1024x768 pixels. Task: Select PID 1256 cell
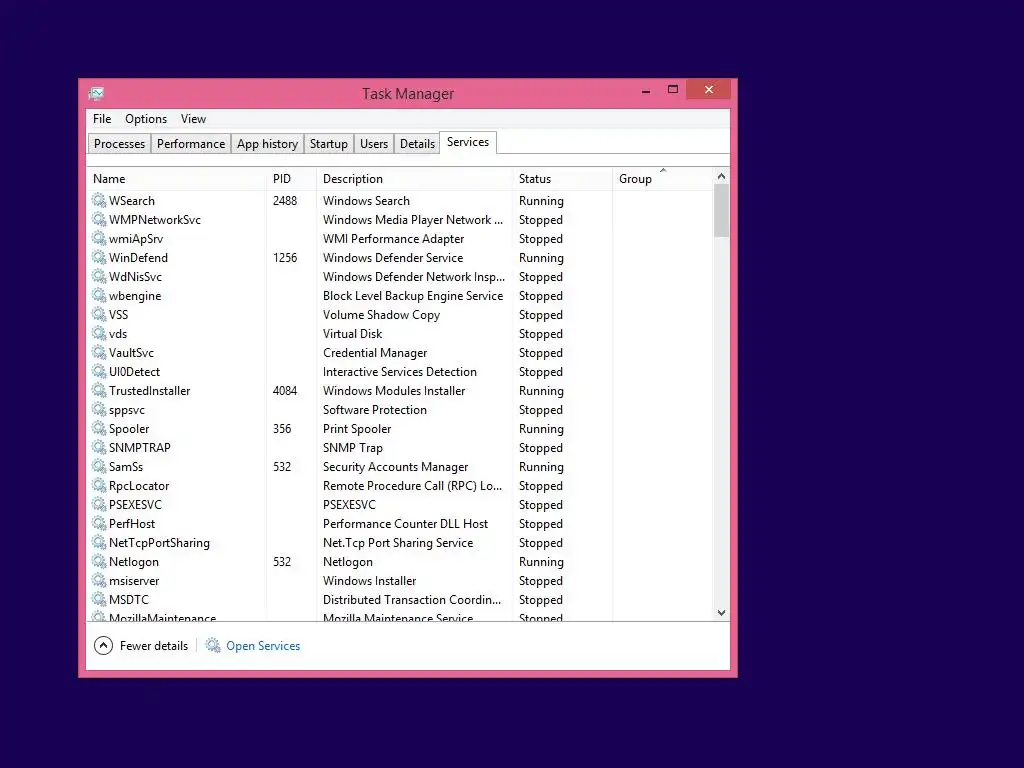pos(285,257)
